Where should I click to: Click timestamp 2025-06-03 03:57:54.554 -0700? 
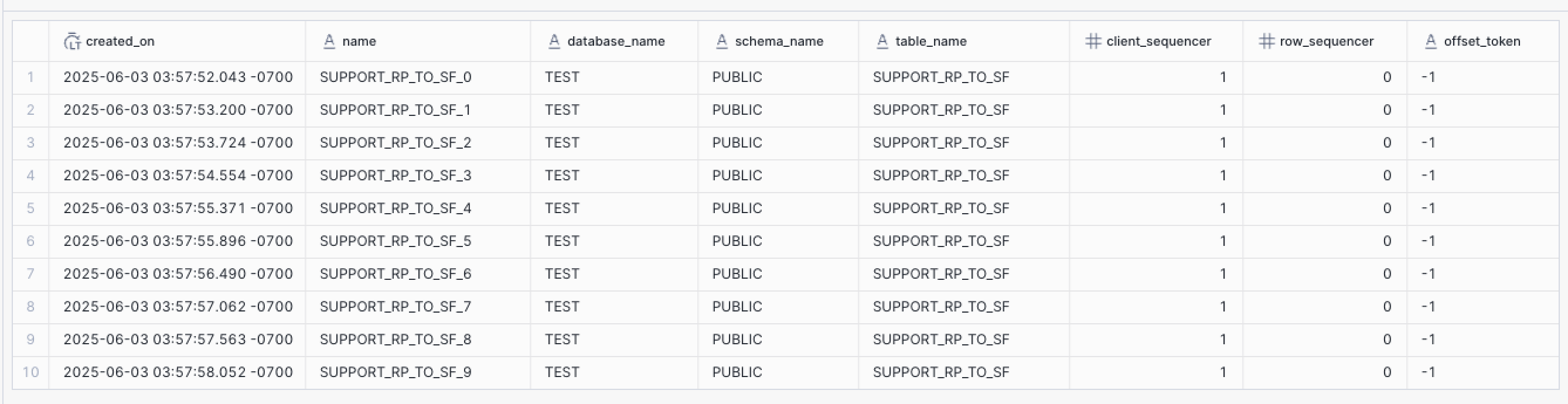178,176
